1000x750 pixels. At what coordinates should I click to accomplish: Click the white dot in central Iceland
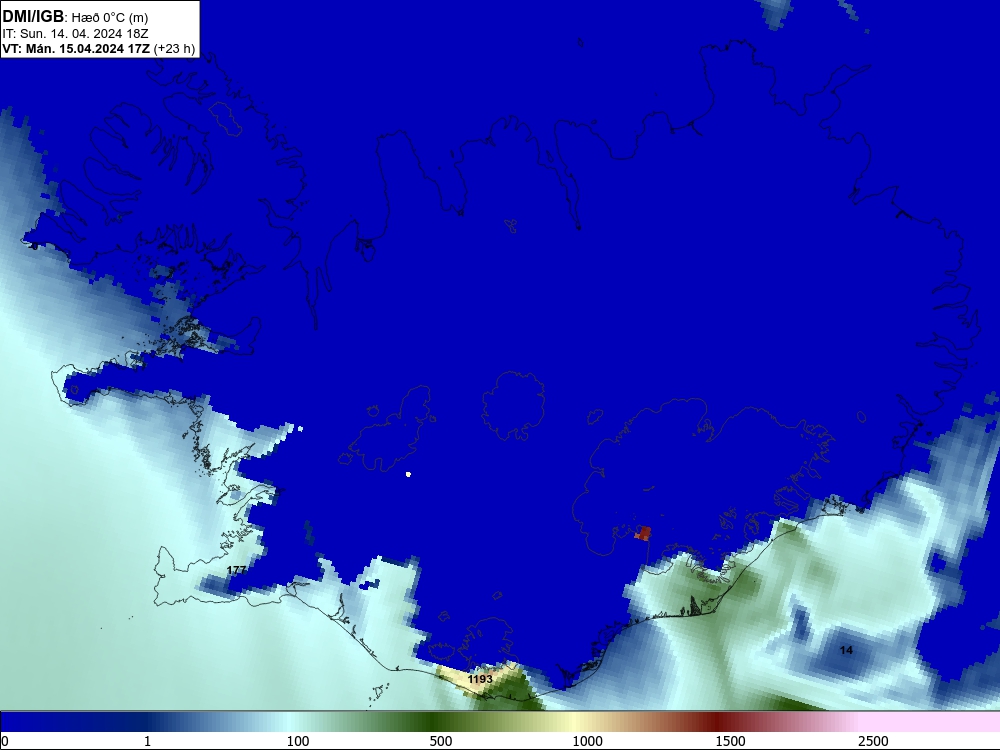pyautogui.click(x=408, y=474)
